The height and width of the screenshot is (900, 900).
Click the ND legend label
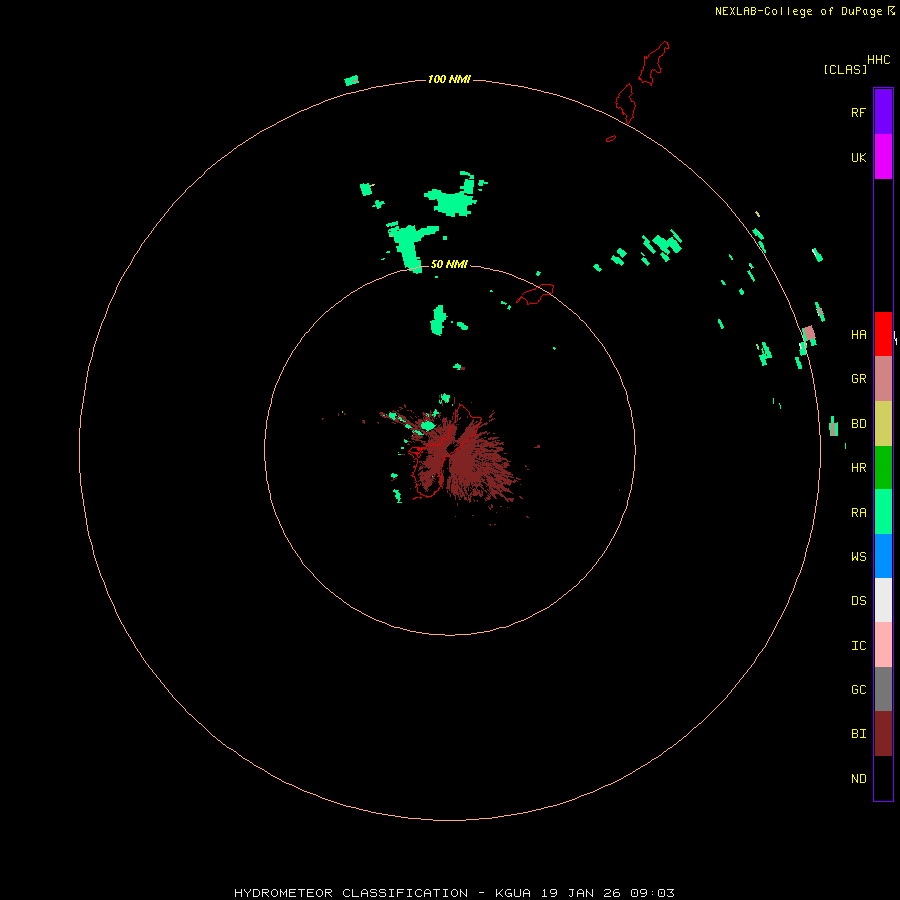(858, 779)
